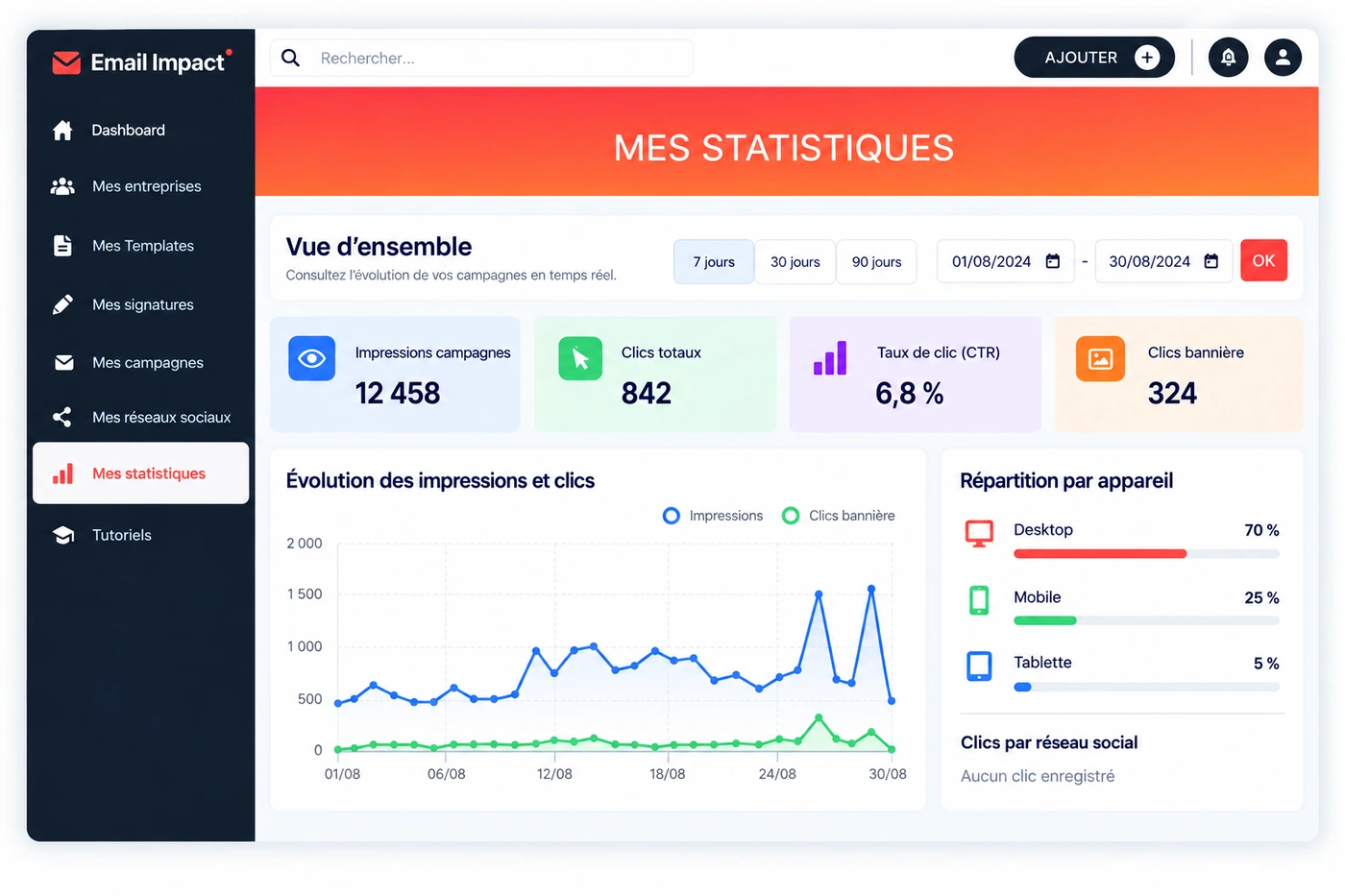Click the Aucun clic enregistré text

click(x=1038, y=776)
